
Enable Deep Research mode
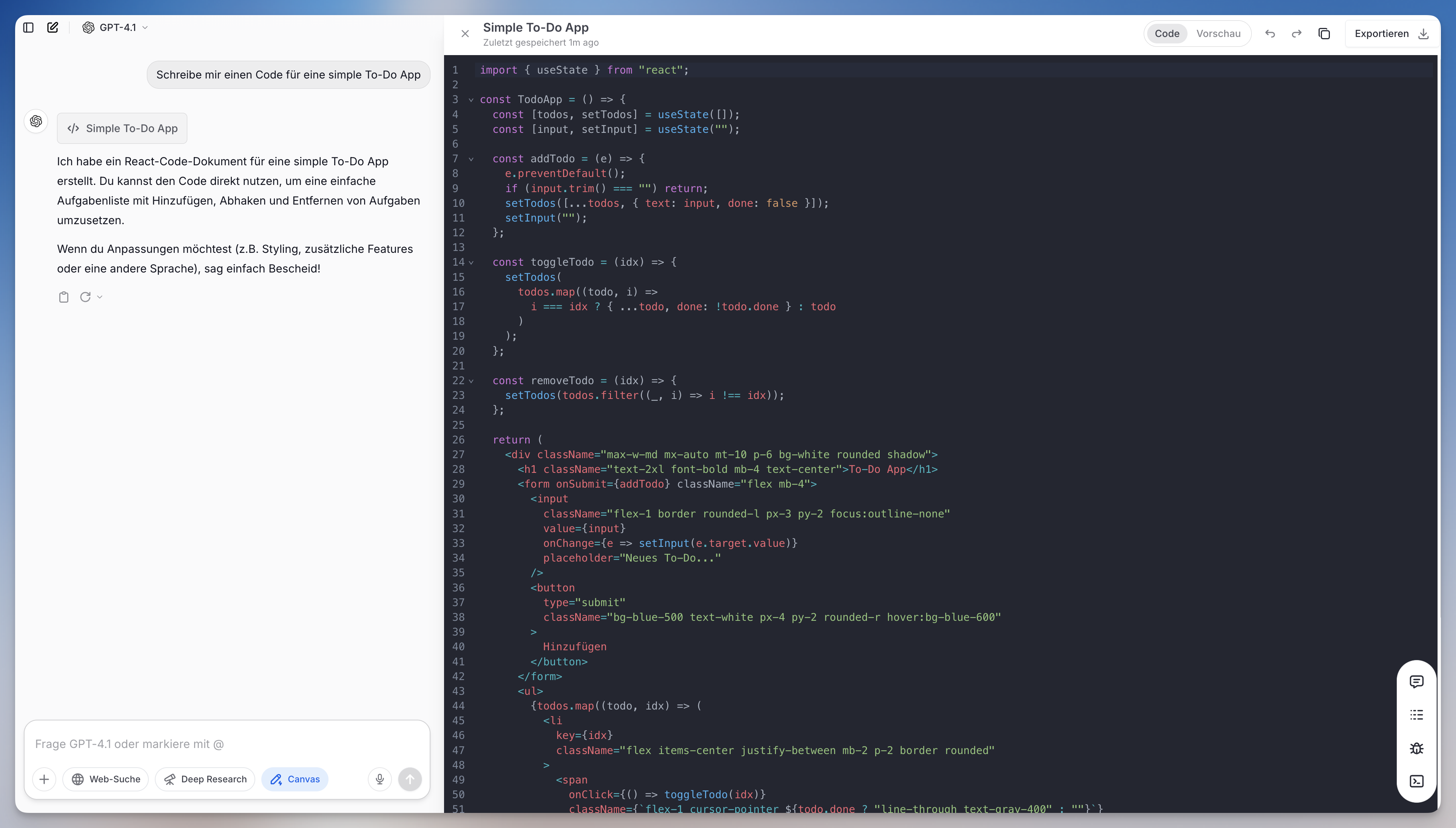205,779
